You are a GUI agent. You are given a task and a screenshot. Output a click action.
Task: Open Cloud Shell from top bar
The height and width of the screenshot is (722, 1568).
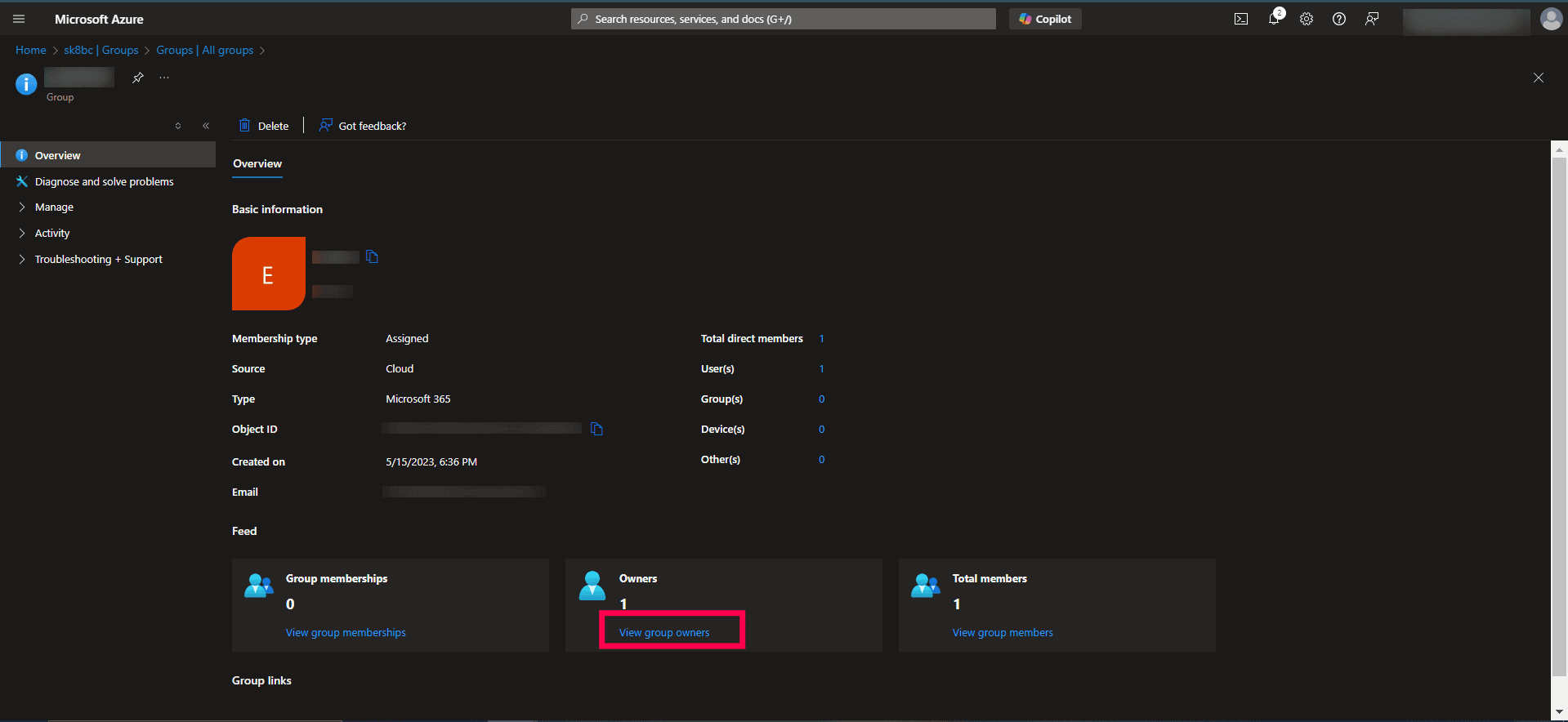point(1240,19)
